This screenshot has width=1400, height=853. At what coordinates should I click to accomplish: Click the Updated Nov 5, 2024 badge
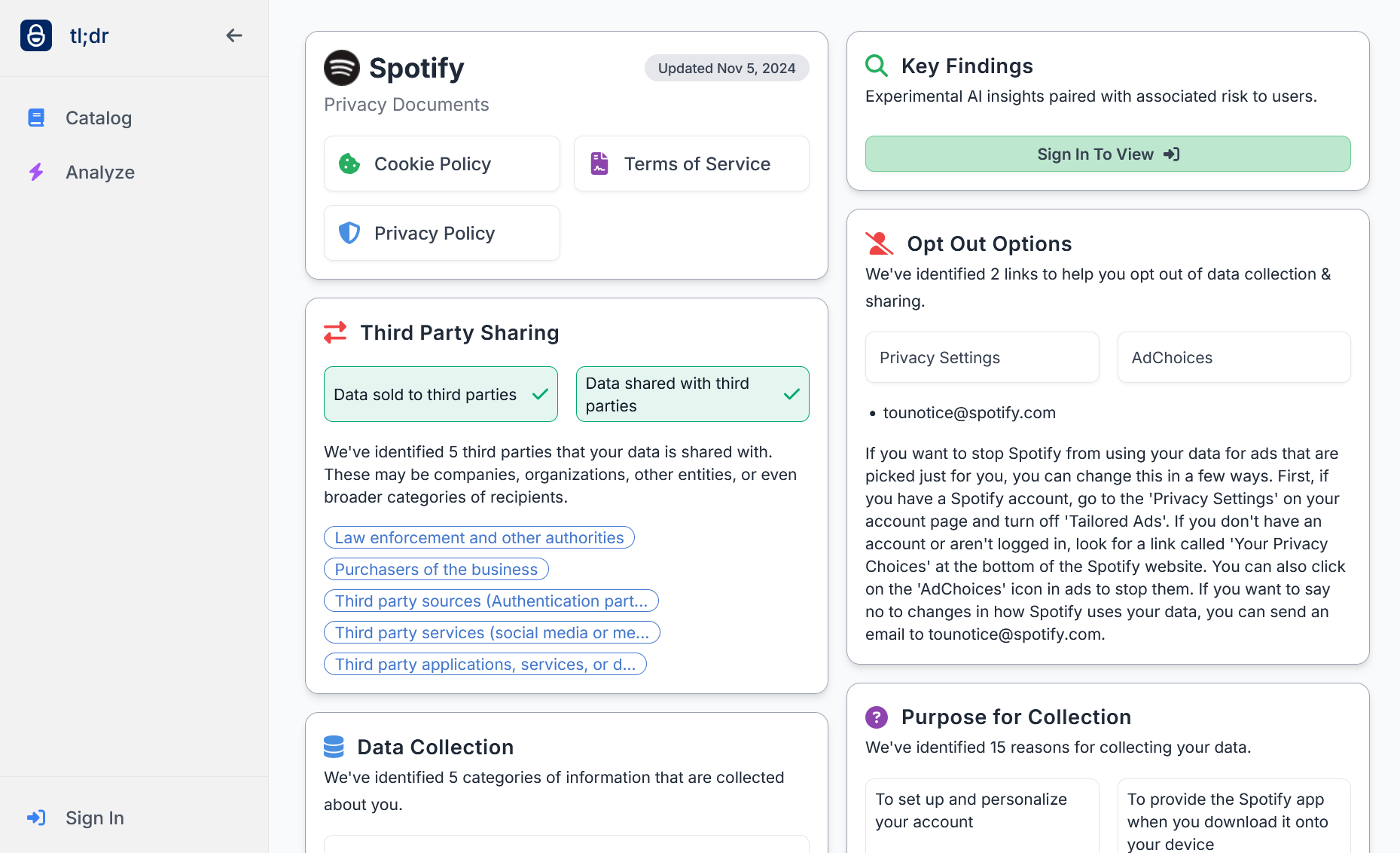(x=727, y=68)
